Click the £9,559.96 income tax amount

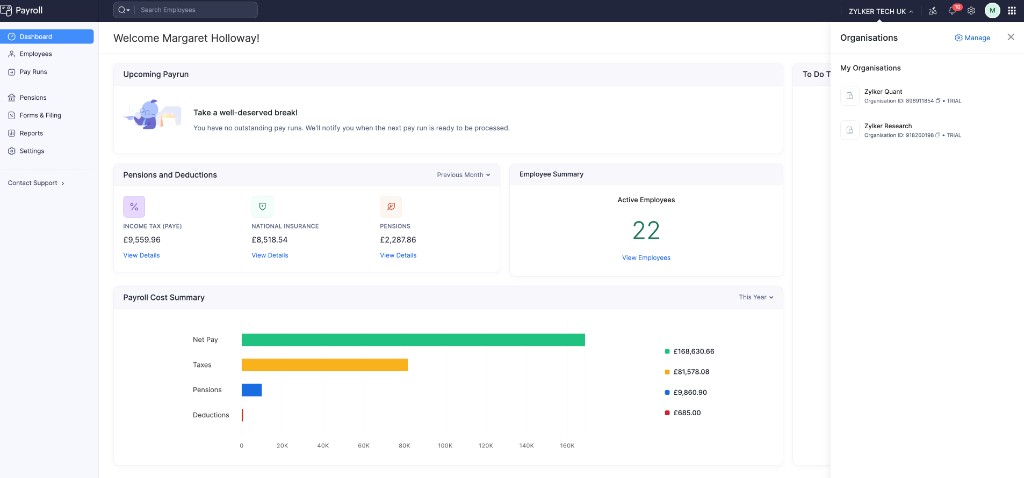142,240
